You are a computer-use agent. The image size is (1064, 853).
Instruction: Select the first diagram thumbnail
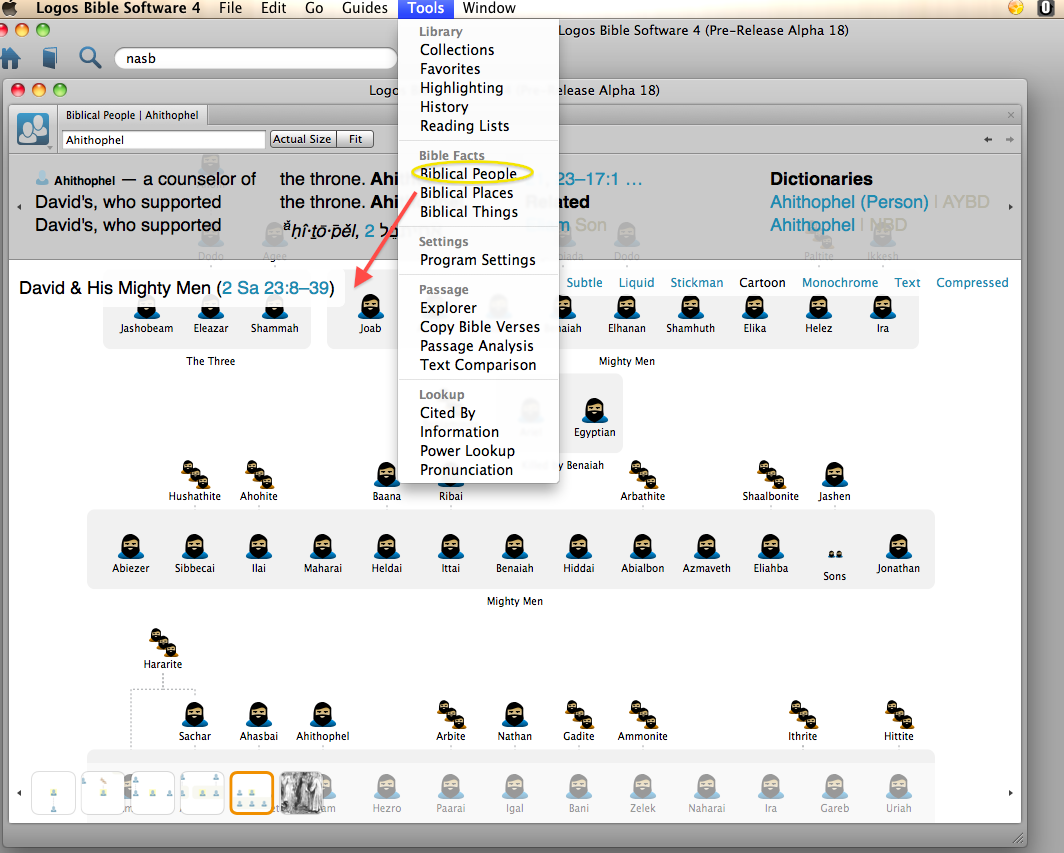(54, 793)
